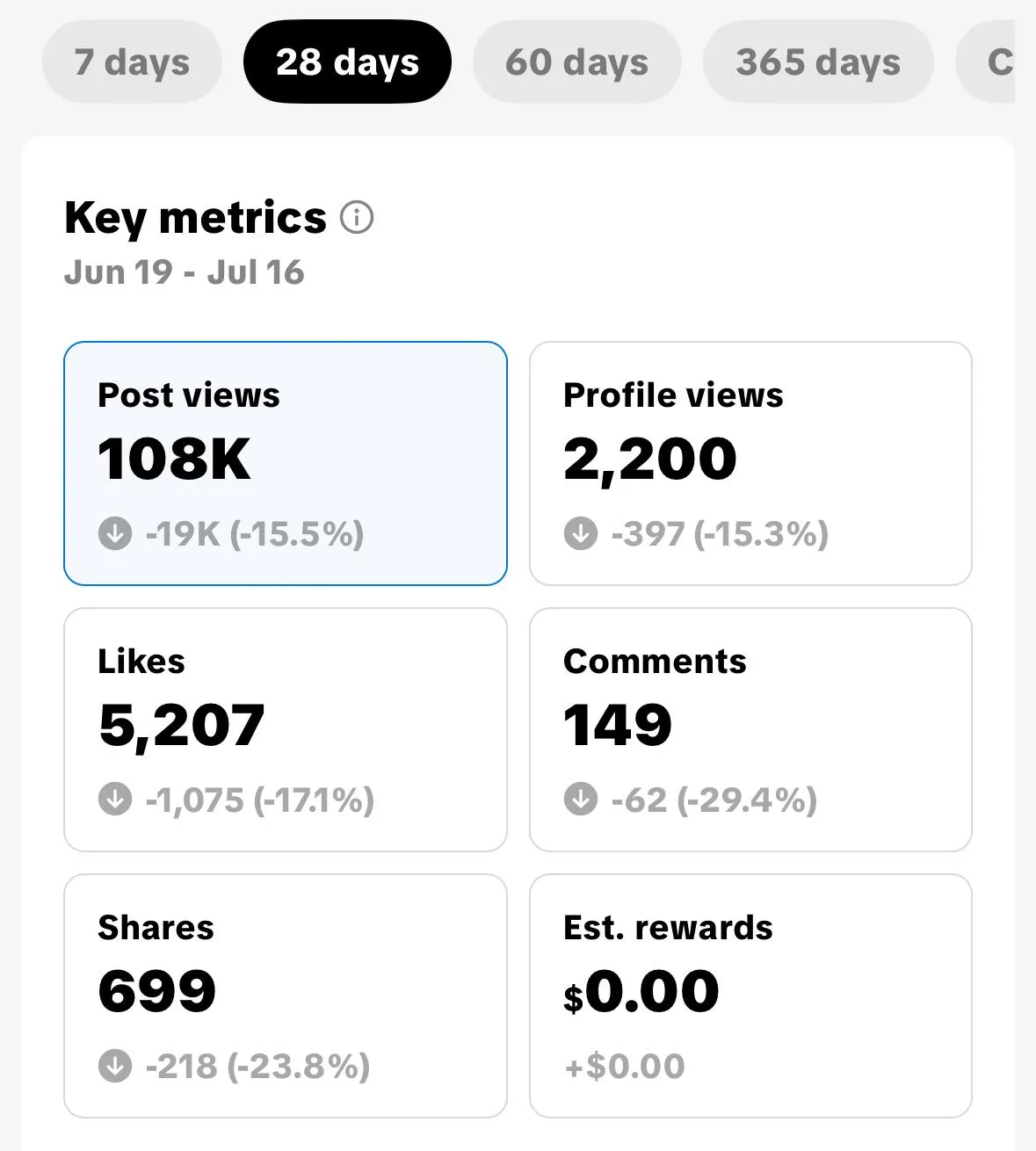Image resolution: width=1036 pixels, height=1151 pixels.
Task: Open the Comments metric card
Action: click(750, 729)
